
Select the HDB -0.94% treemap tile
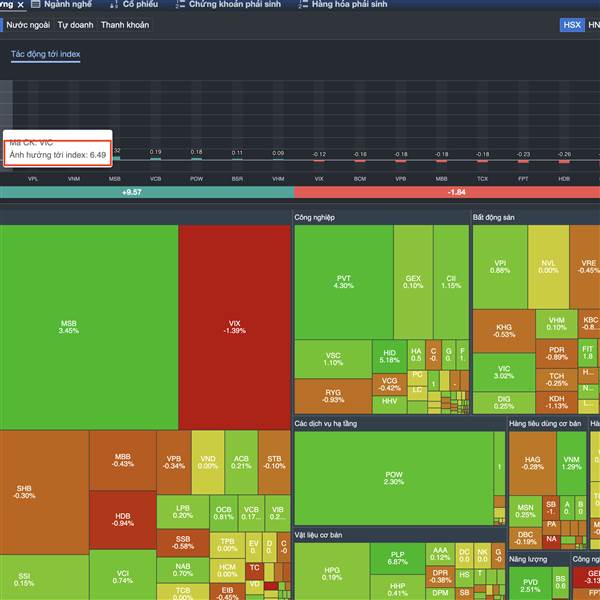coord(123,520)
